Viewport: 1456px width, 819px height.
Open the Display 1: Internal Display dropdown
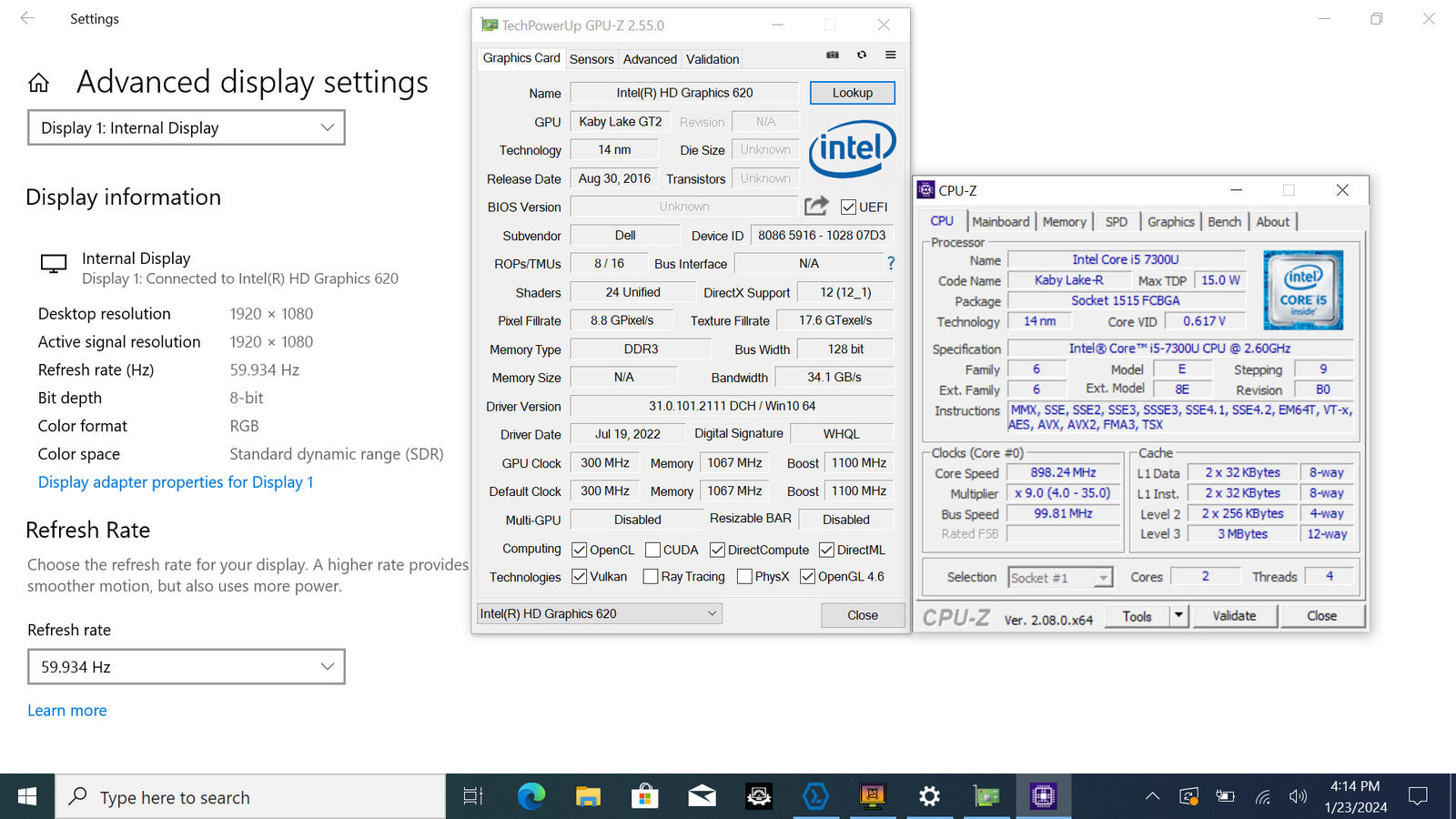click(187, 127)
